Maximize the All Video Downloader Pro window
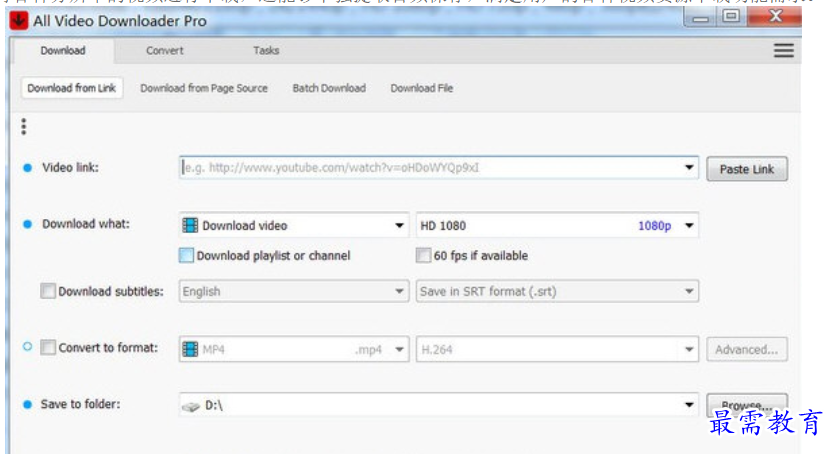 pyautogui.click(x=731, y=17)
